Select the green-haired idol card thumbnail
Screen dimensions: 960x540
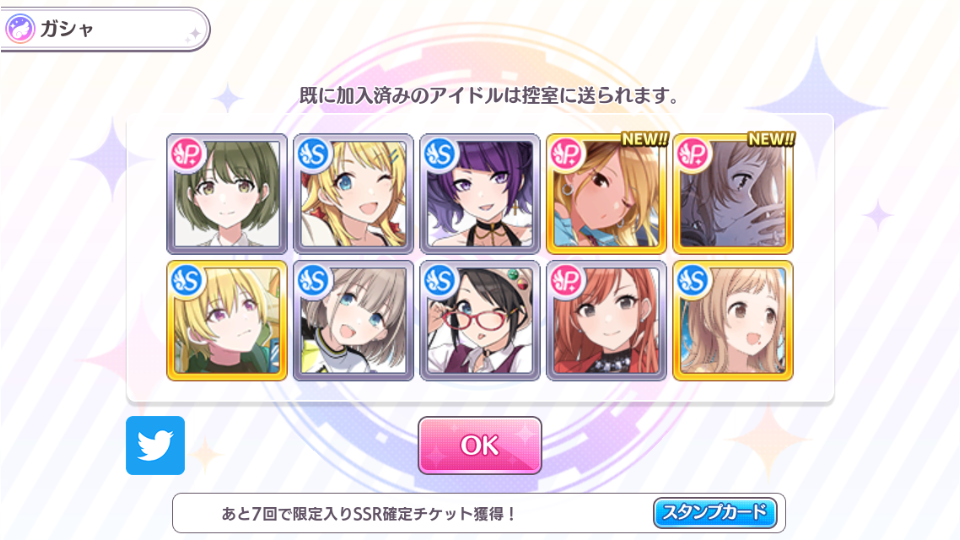click(227, 193)
